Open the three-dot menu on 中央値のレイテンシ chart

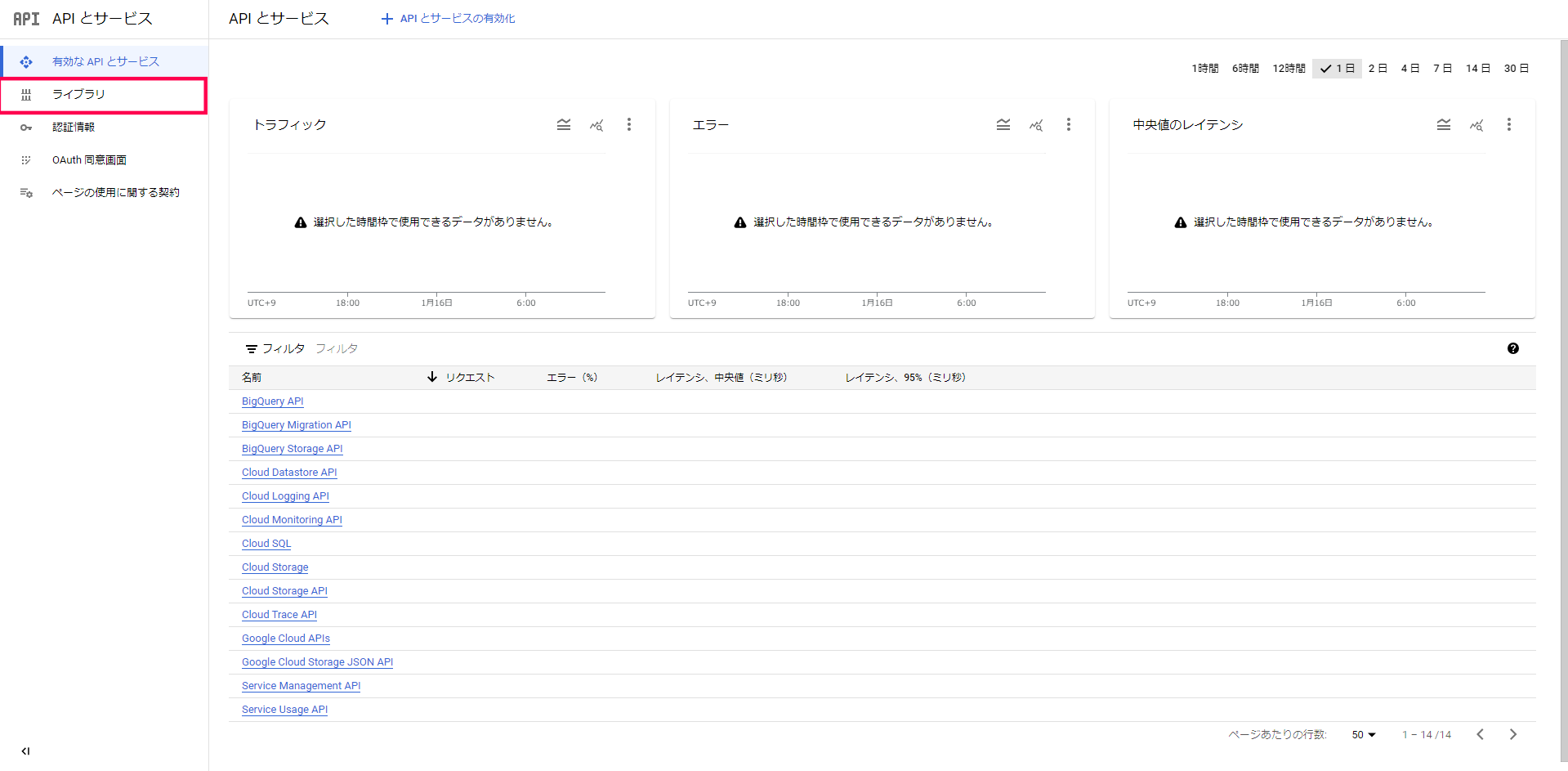[1509, 124]
